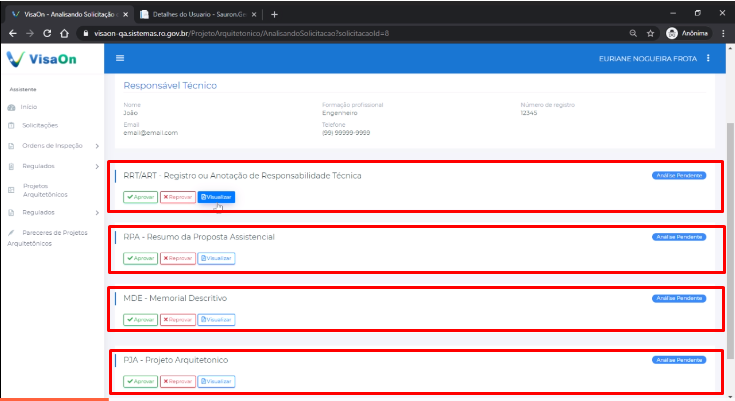Viewport: 735px width, 401px height.
Task: Open Pareceres de Projetos Arquitetônicos in the sidebar
Action: [x=47, y=238]
